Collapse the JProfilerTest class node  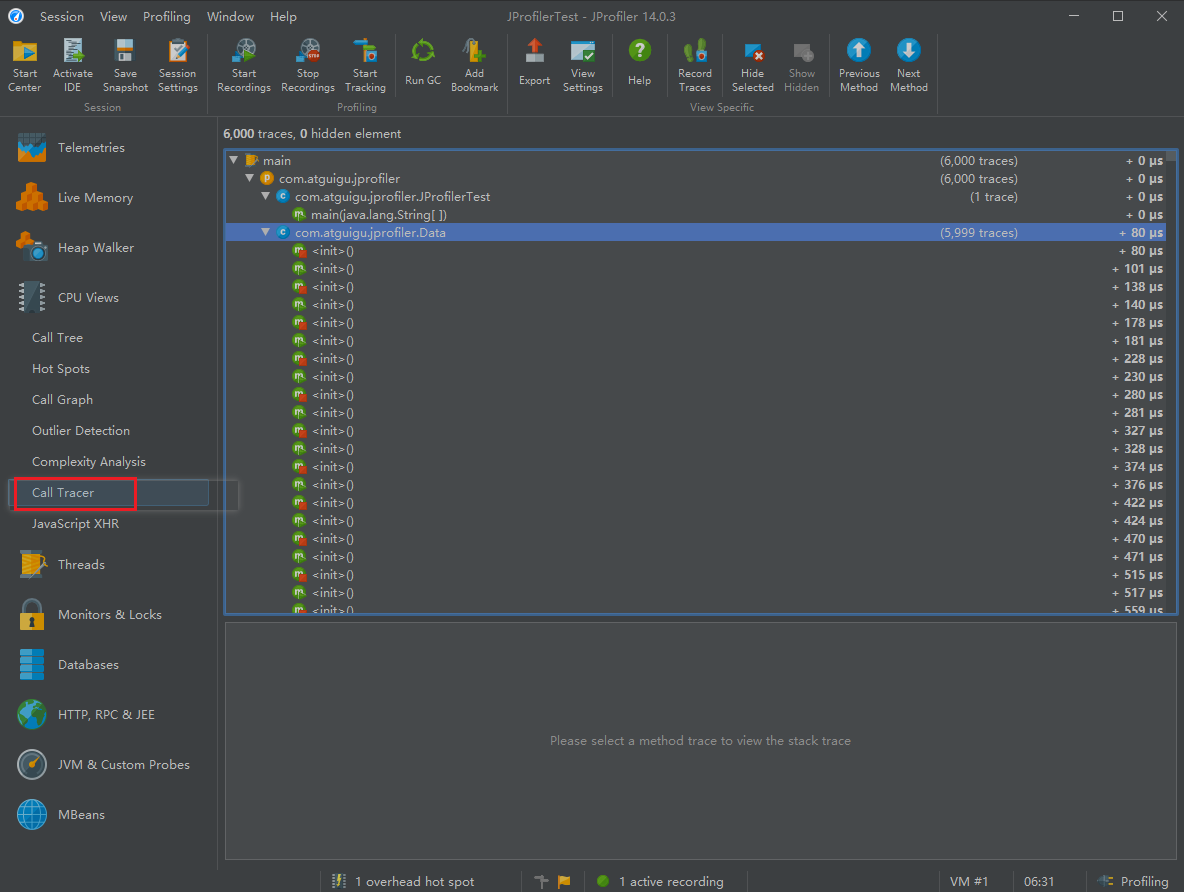(266, 196)
